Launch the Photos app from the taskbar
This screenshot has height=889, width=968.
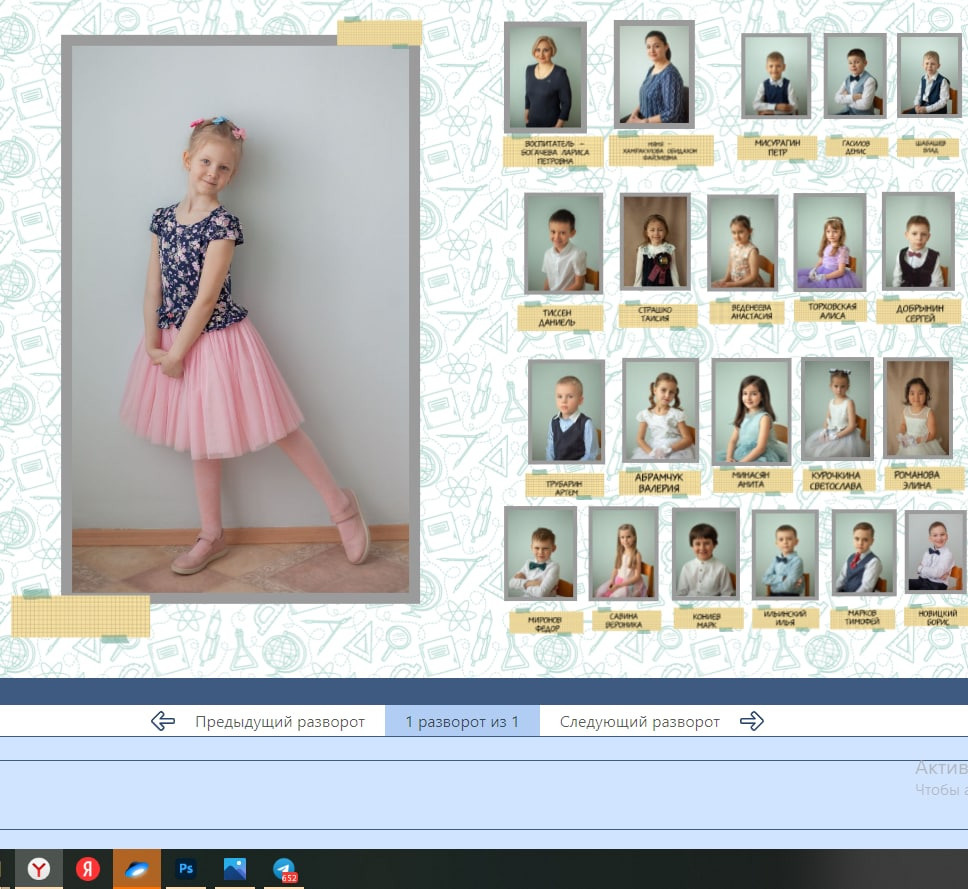click(x=235, y=869)
